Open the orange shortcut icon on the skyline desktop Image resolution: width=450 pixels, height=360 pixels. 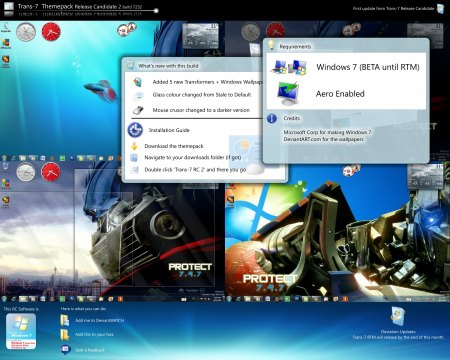6,202
